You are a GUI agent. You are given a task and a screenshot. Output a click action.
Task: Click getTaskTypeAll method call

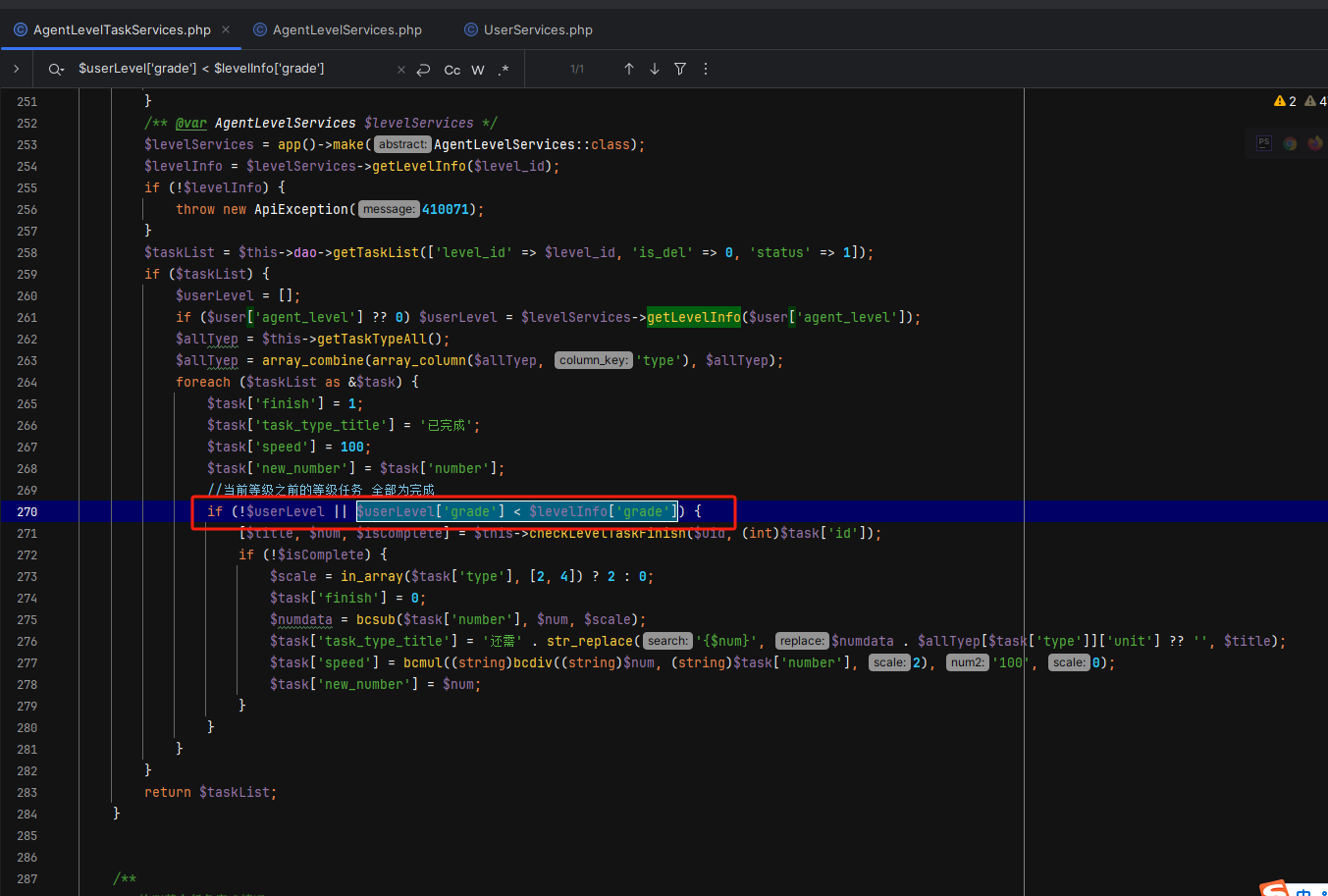[372, 339]
